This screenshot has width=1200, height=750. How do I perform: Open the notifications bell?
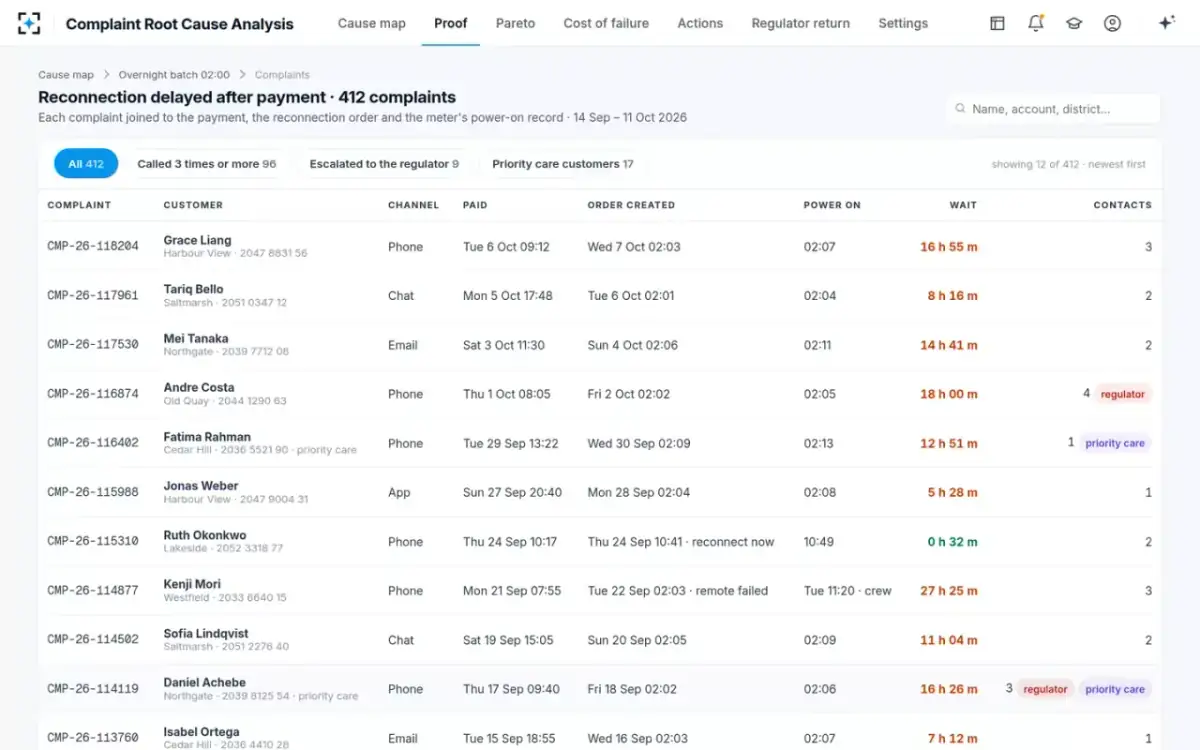tap(1036, 23)
